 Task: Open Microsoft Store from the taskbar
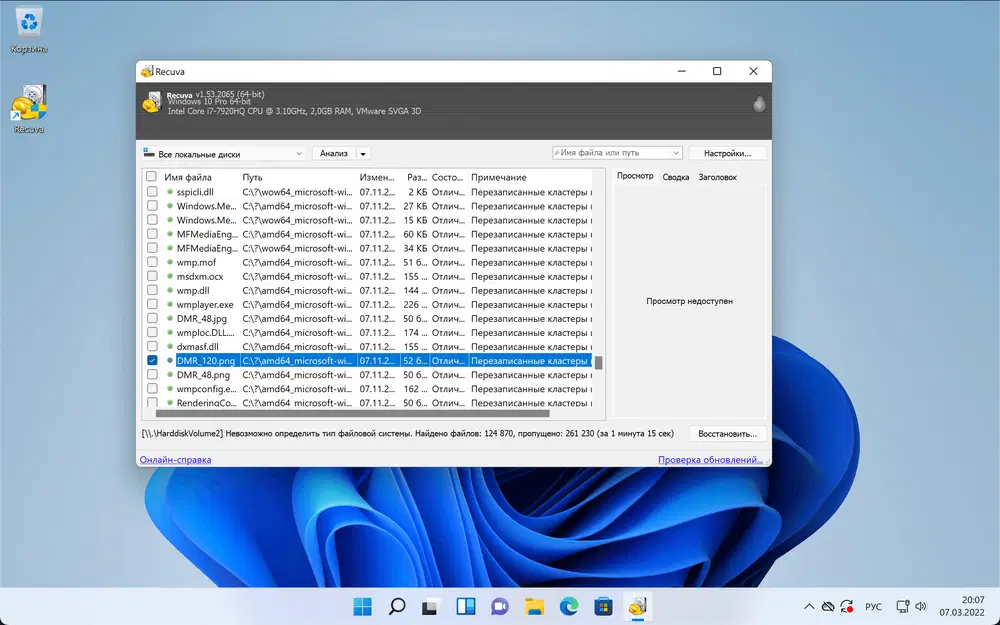point(603,606)
